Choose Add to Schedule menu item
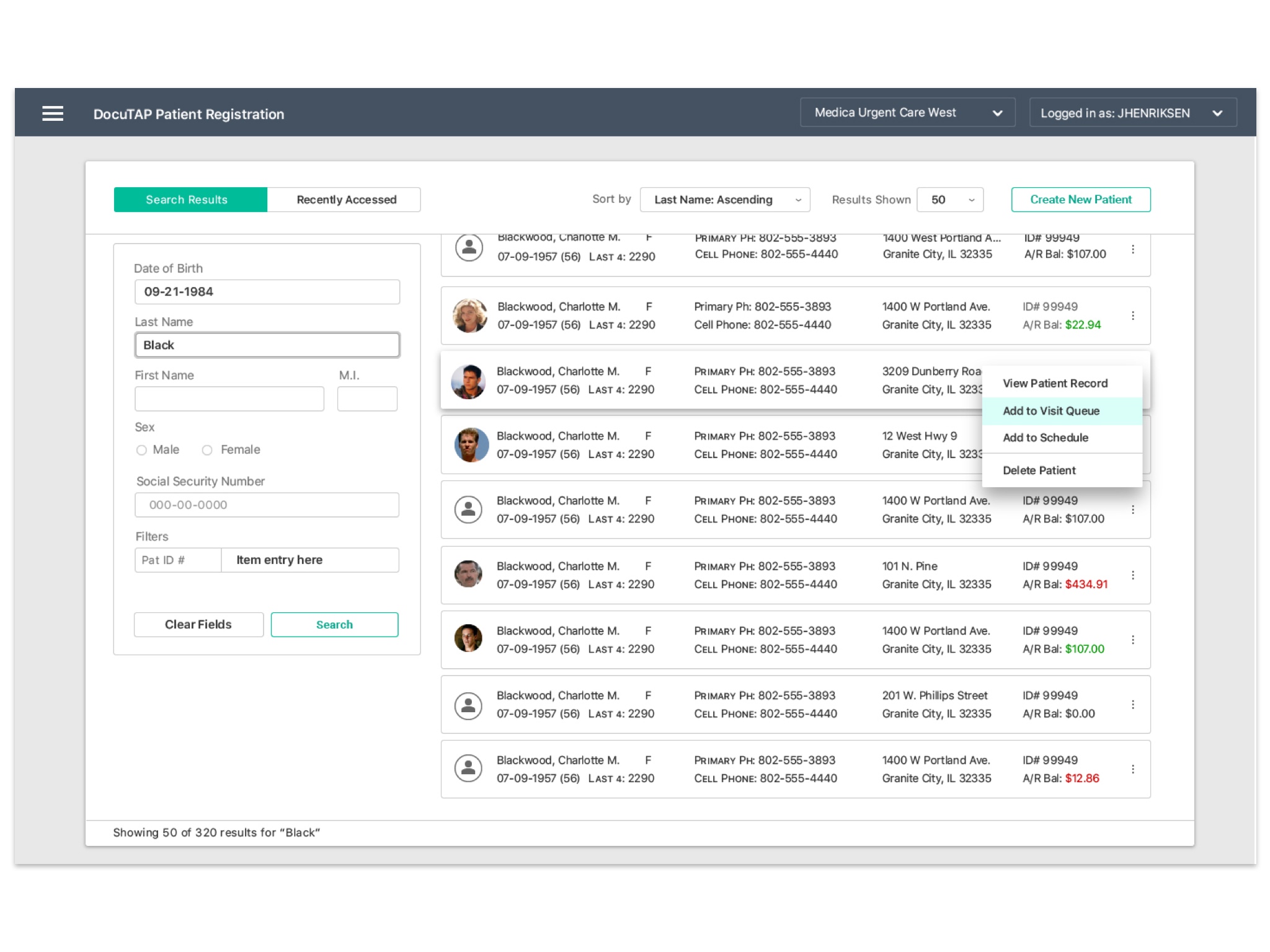 coord(1062,438)
